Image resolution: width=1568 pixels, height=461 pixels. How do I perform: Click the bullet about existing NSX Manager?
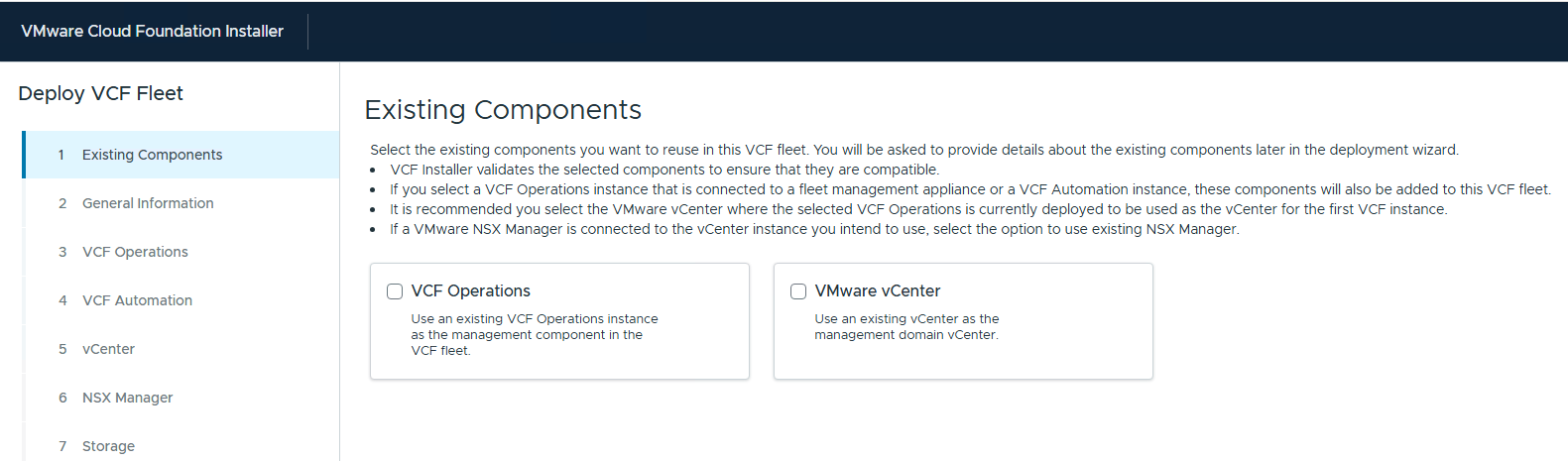point(814,229)
